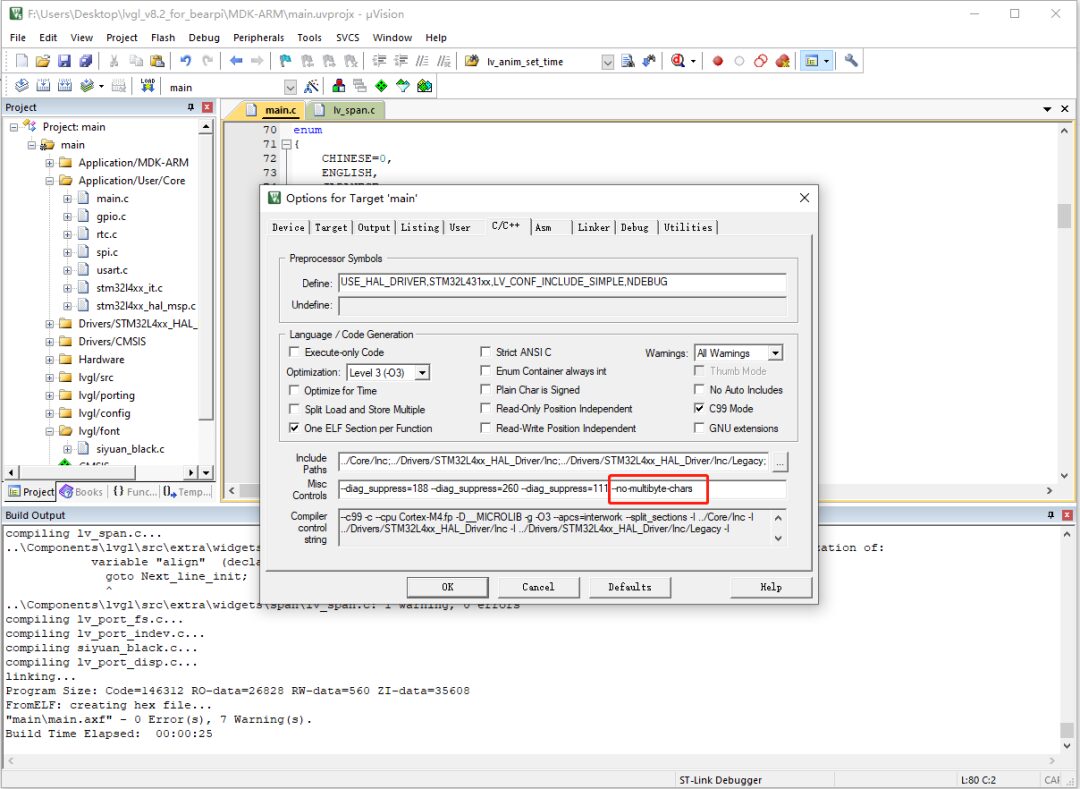Enable Strict ANSI C option
This screenshot has width=1080, height=789.
coord(486,352)
